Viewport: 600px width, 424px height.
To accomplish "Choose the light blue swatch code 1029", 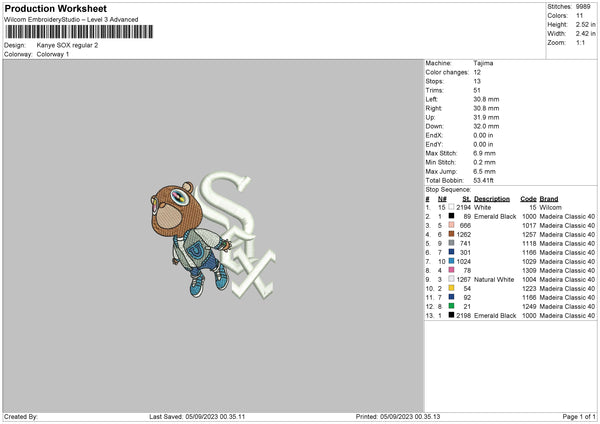I will (x=451, y=261).
